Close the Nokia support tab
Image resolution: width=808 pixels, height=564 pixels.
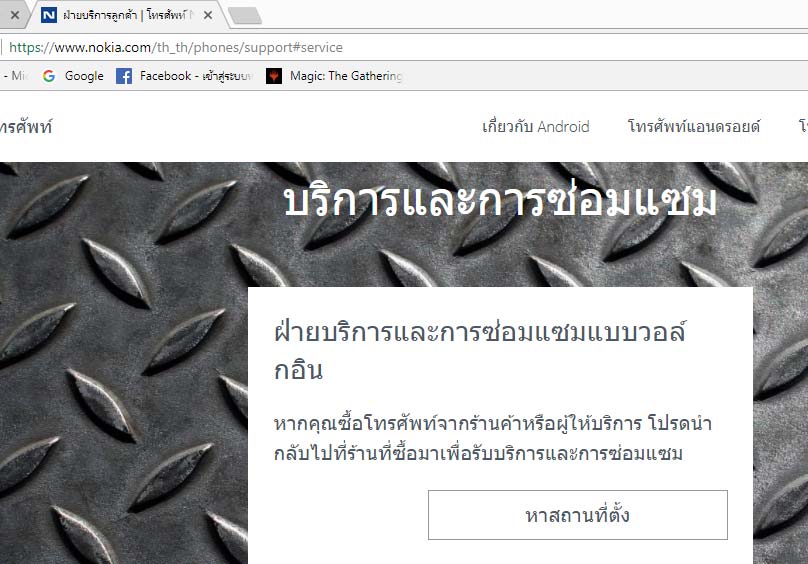coord(208,15)
